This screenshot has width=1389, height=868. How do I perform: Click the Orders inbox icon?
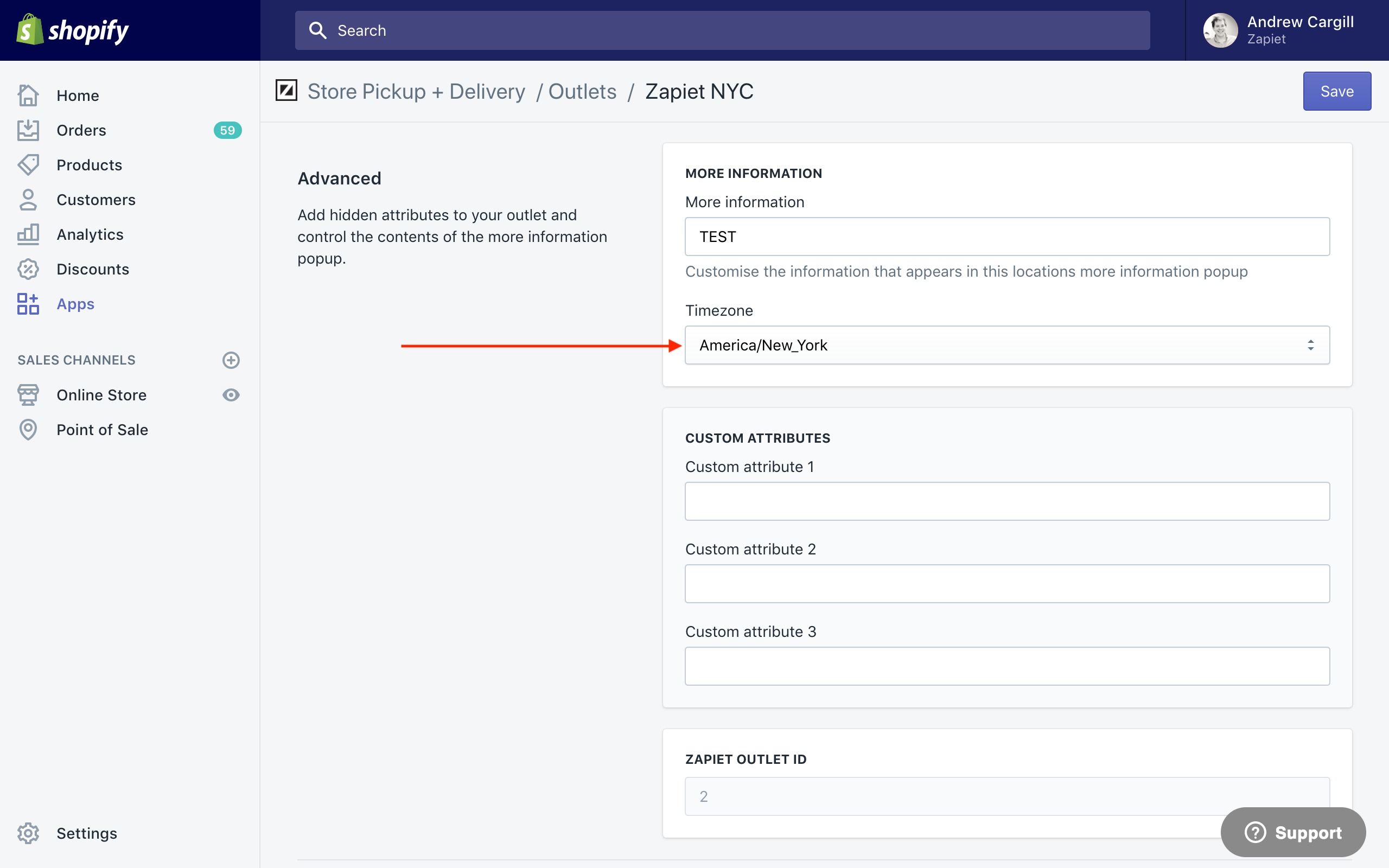pos(28,130)
